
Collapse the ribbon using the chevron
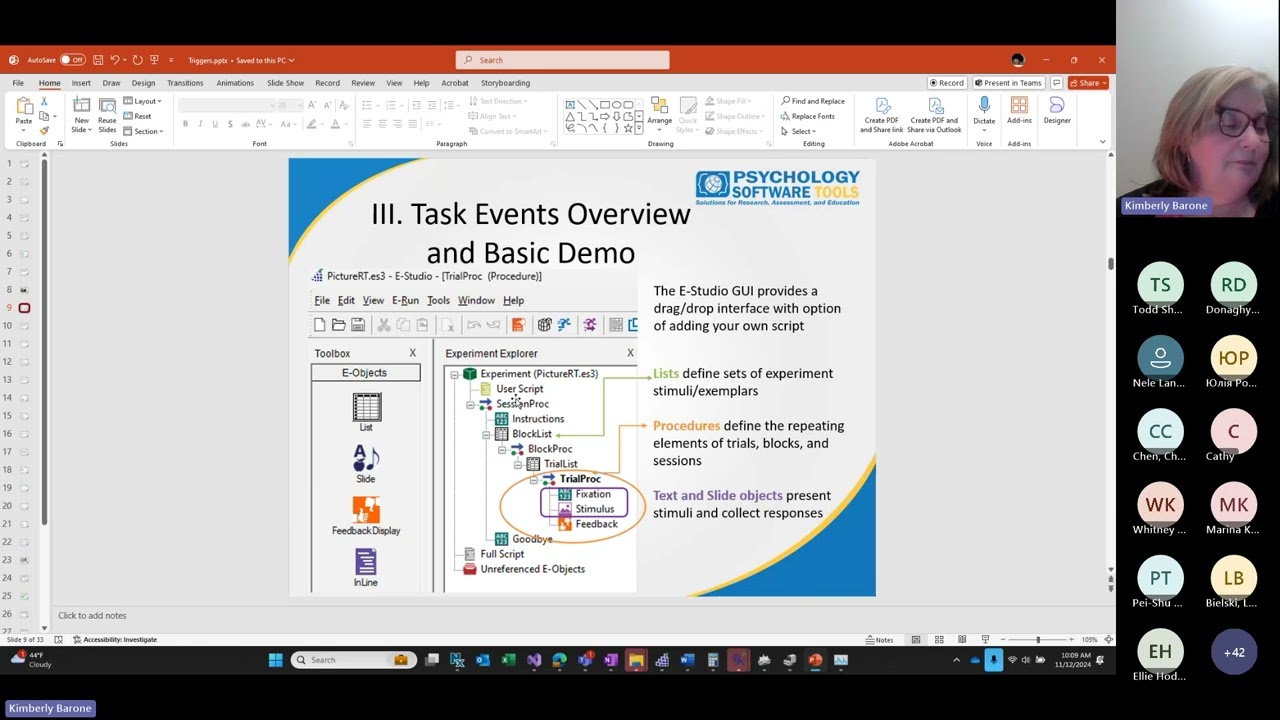coord(1103,141)
